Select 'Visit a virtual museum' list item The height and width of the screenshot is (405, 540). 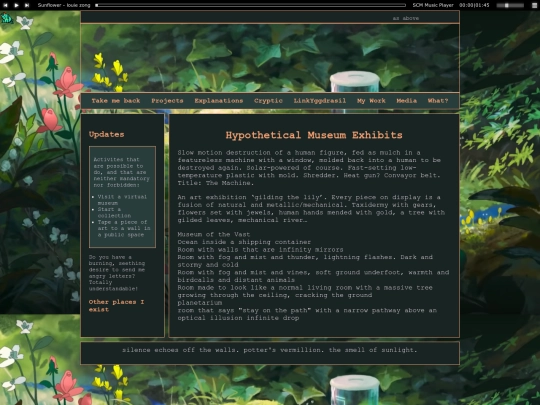[x=122, y=200]
